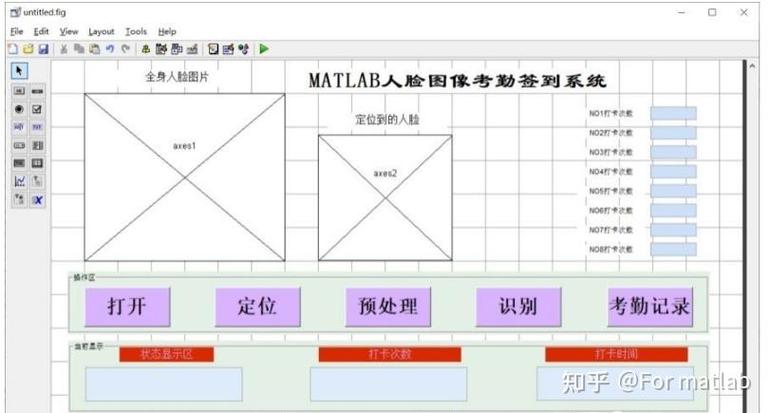Copy selection using the Copy toolbar icon

click(79, 49)
